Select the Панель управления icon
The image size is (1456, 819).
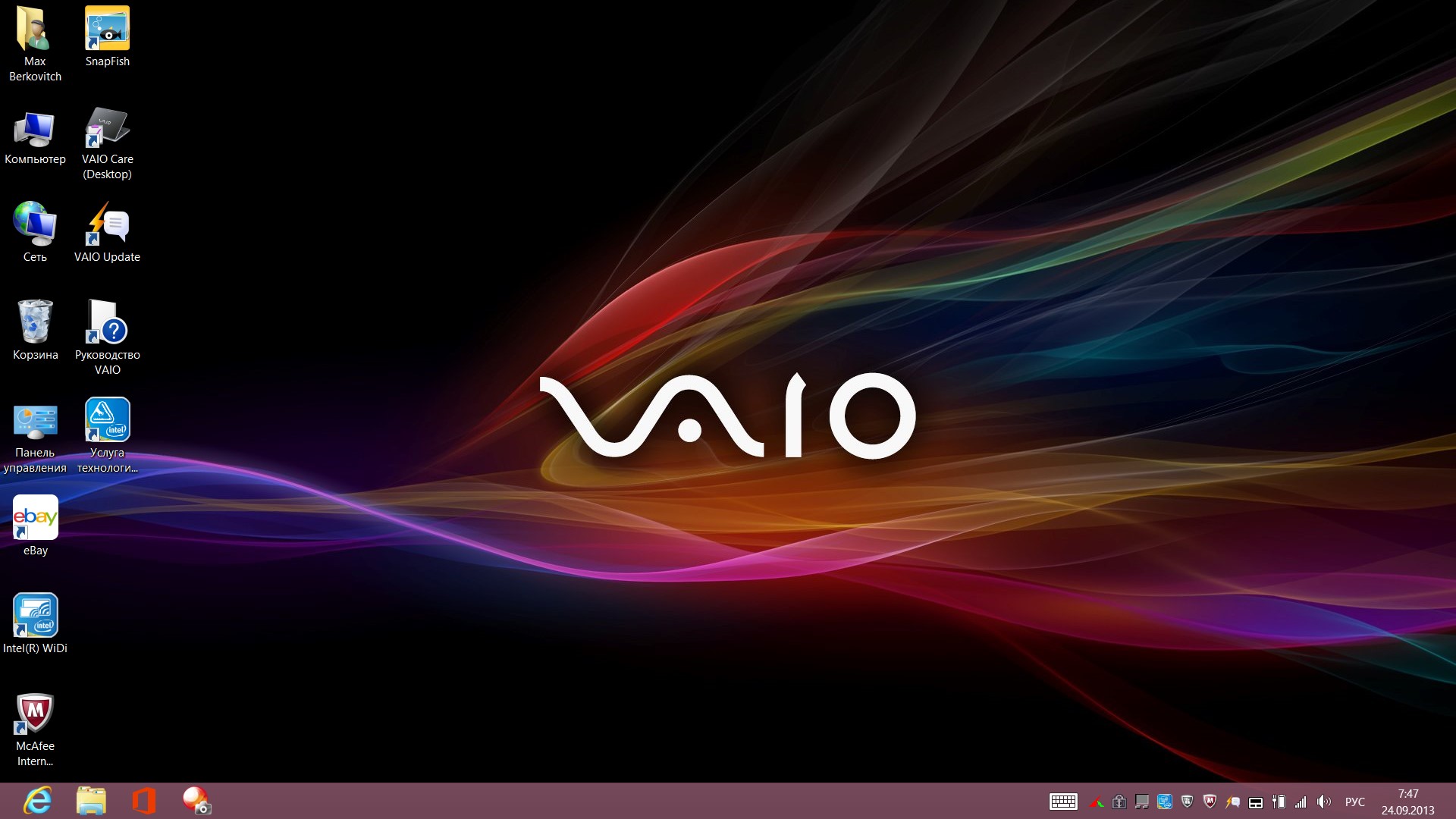[x=35, y=422]
